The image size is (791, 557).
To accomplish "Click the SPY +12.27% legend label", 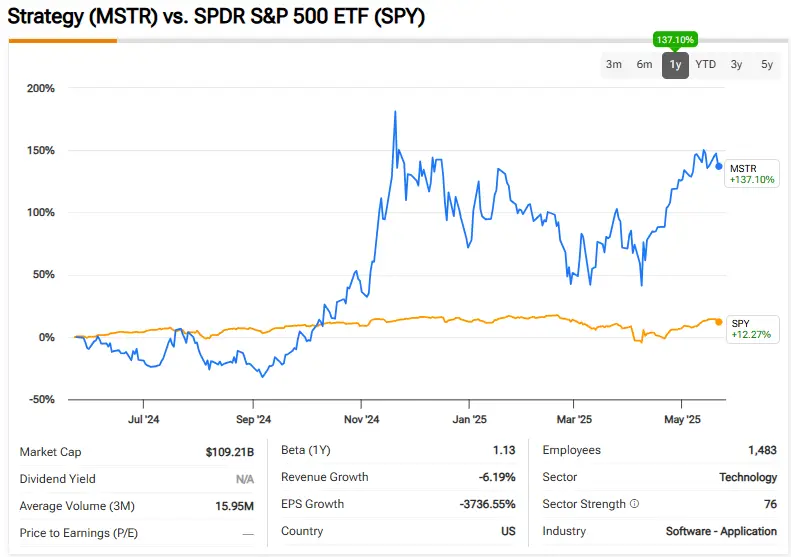I will coord(752,329).
